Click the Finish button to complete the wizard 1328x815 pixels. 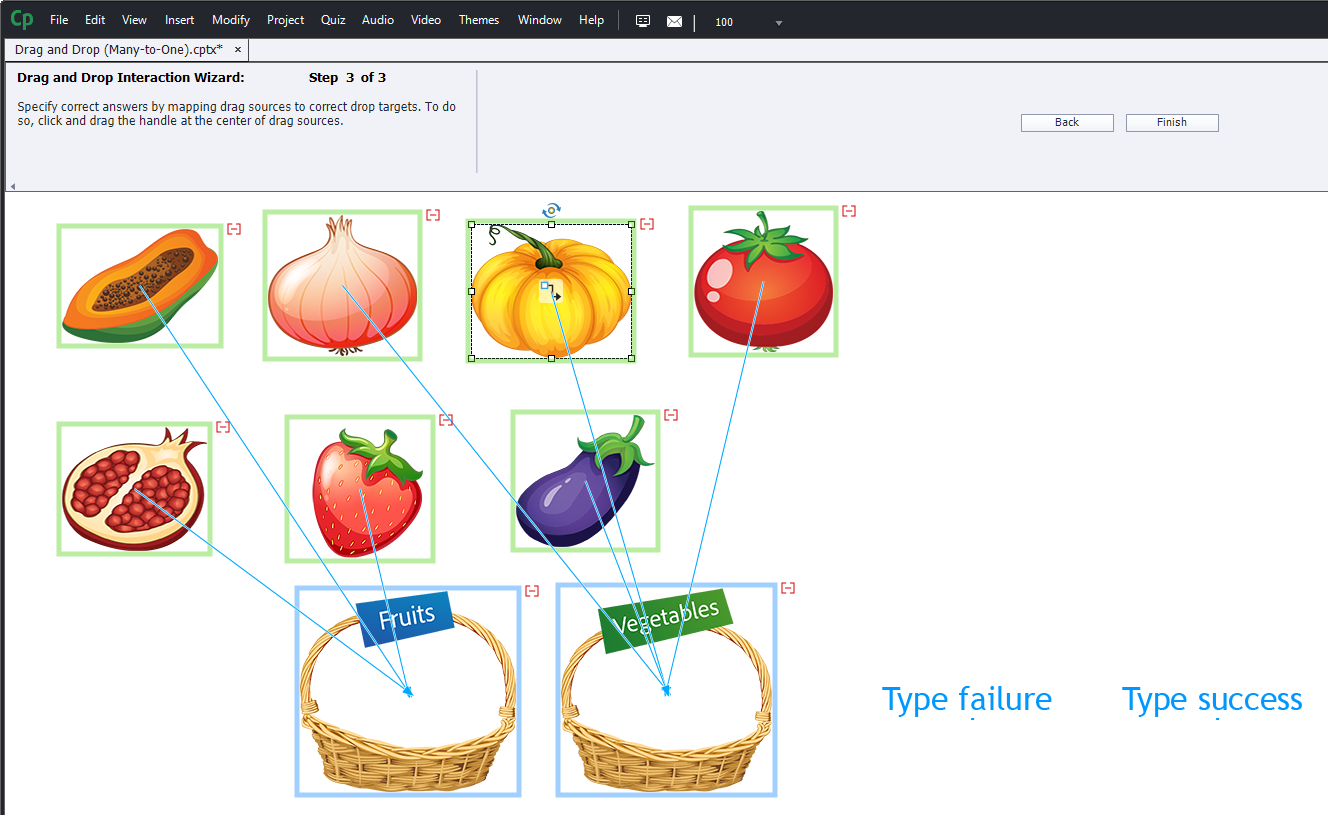click(x=1171, y=122)
